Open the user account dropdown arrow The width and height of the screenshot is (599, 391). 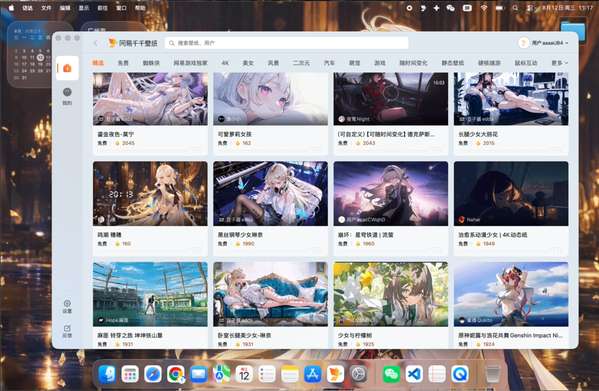[x=567, y=43]
